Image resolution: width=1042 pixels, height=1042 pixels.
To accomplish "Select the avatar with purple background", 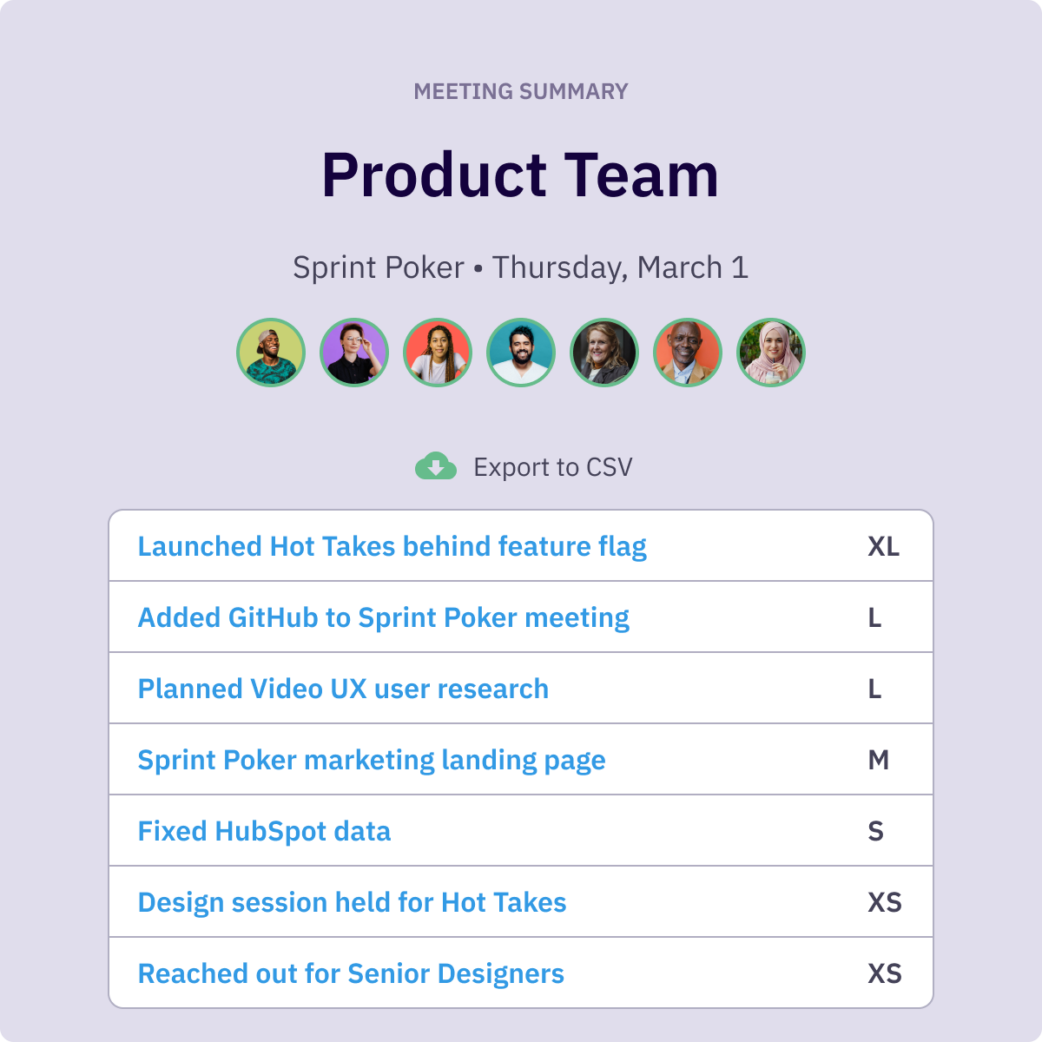I will coord(354,353).
